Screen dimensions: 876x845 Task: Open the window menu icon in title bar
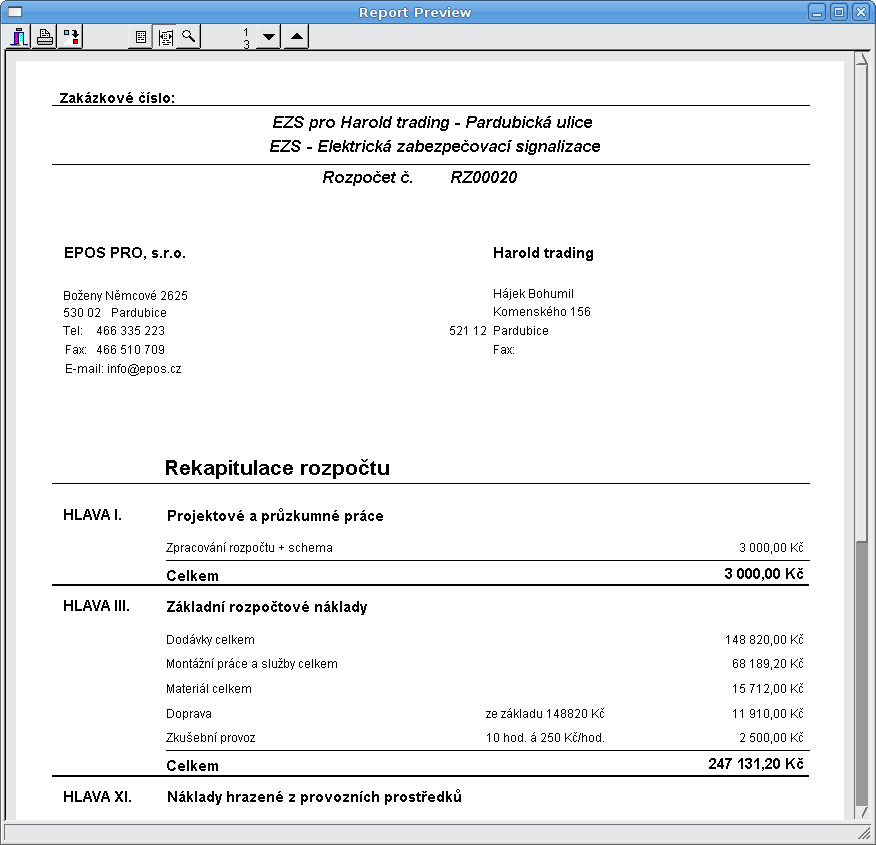tap(15, 12)
